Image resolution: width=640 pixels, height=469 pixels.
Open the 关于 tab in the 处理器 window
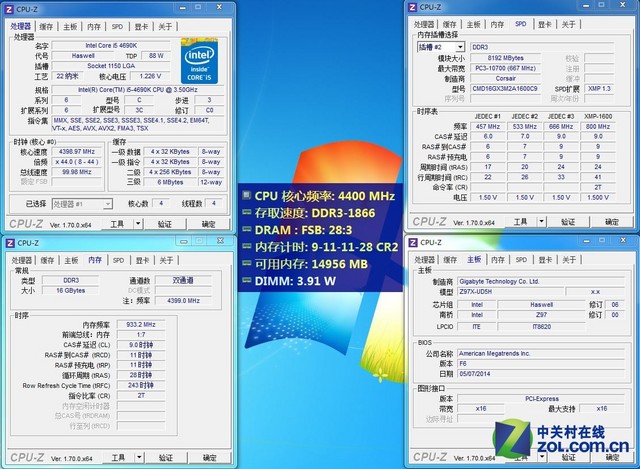point(165,27)
